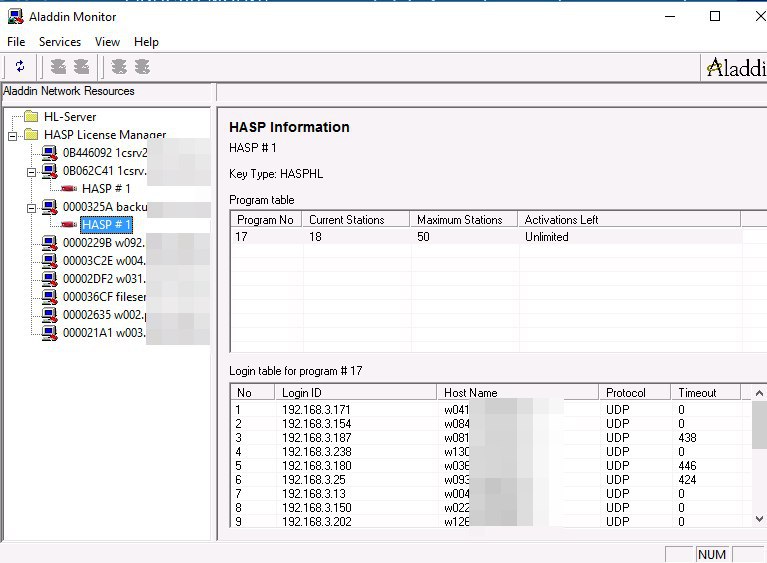Click the Timeout value 424
Image resolution: width=767 pixels, height=563 pixels.
click(687, 480)
